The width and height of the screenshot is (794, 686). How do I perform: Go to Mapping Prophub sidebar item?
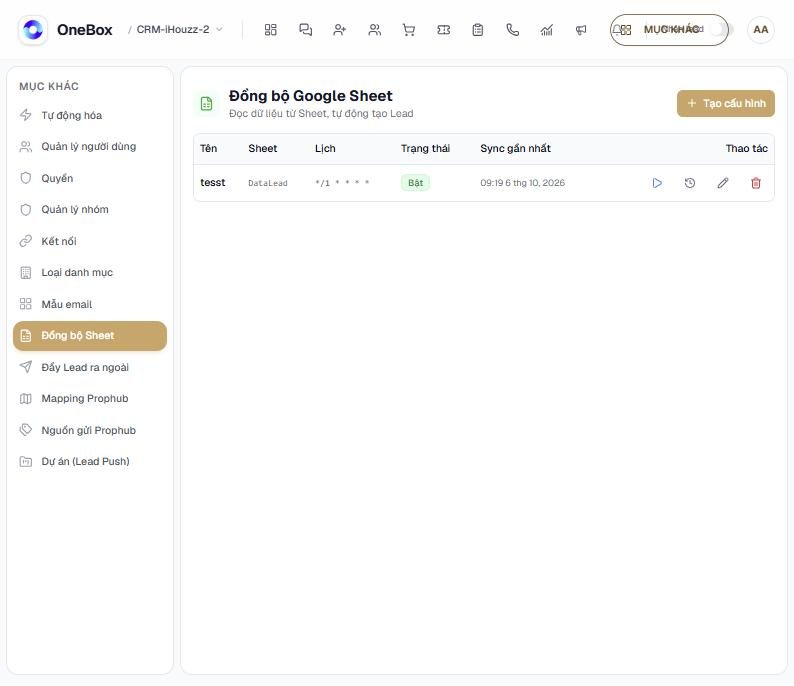coord(90,398)
